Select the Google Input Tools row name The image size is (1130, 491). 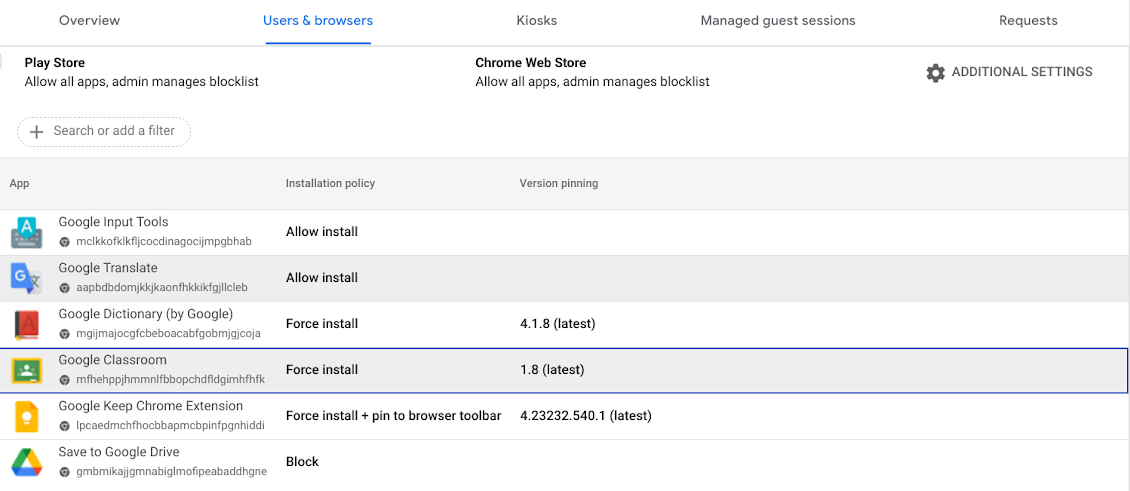tap(113, 222)
